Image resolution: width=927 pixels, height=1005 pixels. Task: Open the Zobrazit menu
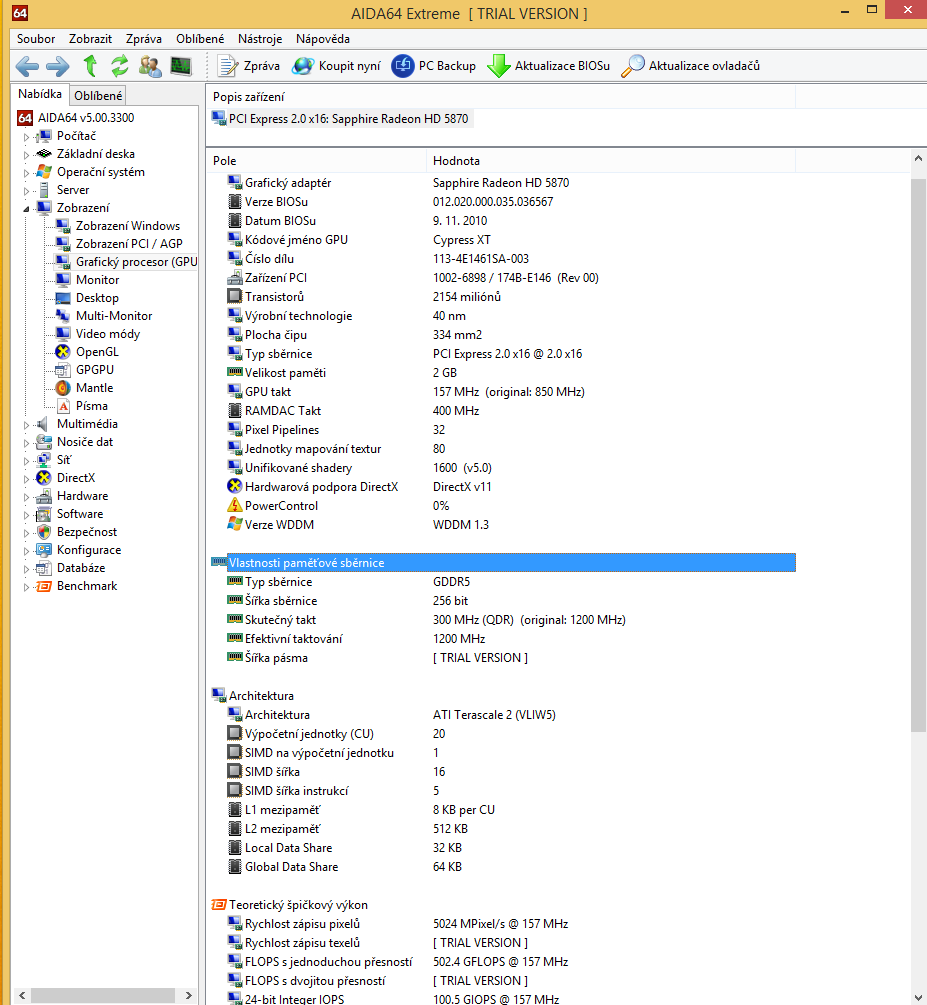pos(90,38)
